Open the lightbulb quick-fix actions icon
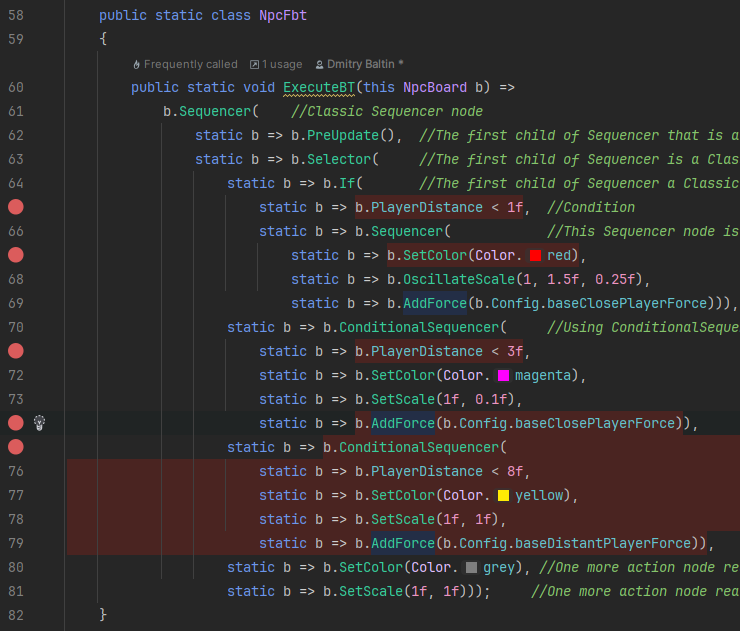The height and width of the screenshot is (631, 740). tap(40, 423)
